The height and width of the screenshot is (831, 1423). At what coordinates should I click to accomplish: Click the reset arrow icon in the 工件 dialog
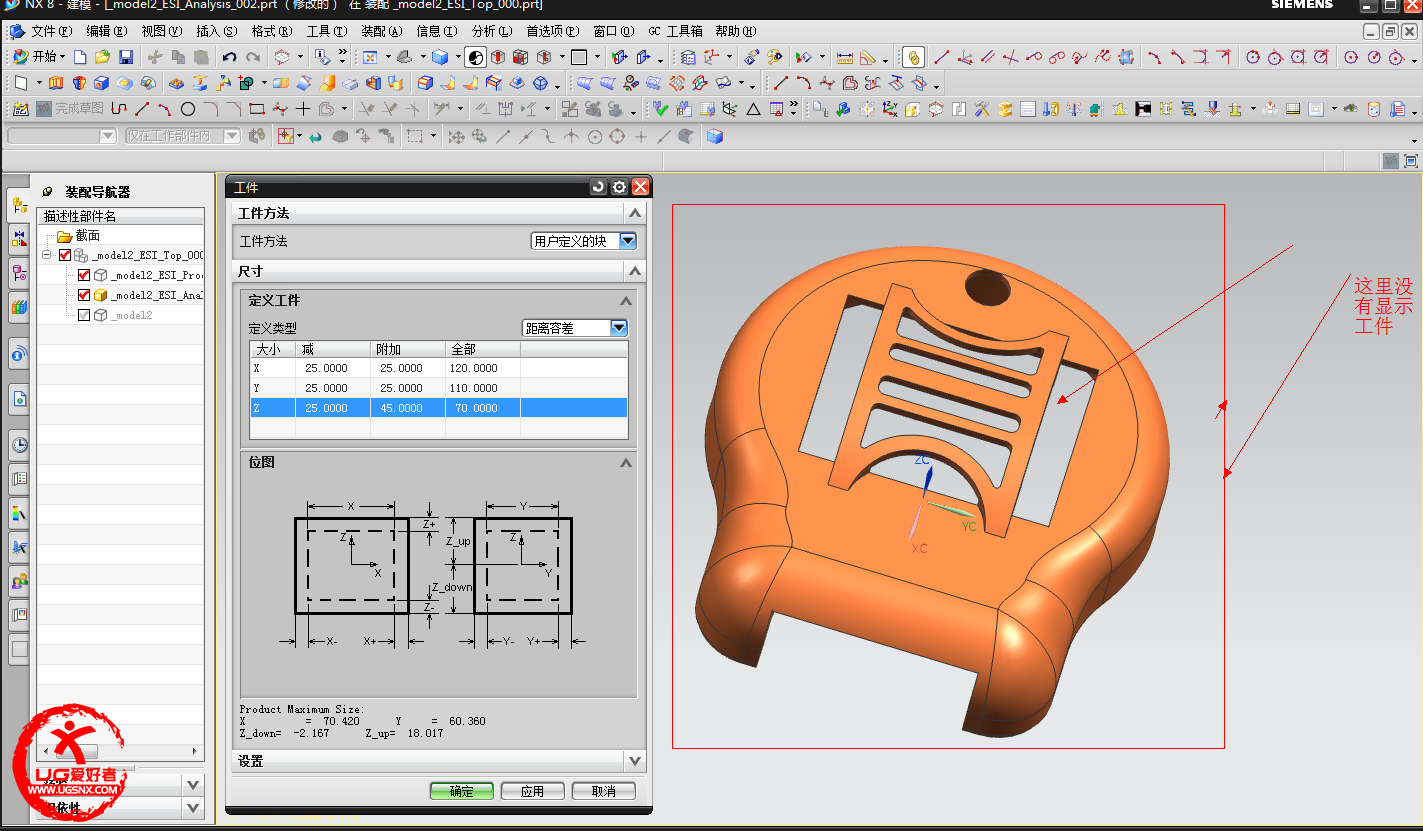click(598, 187)
